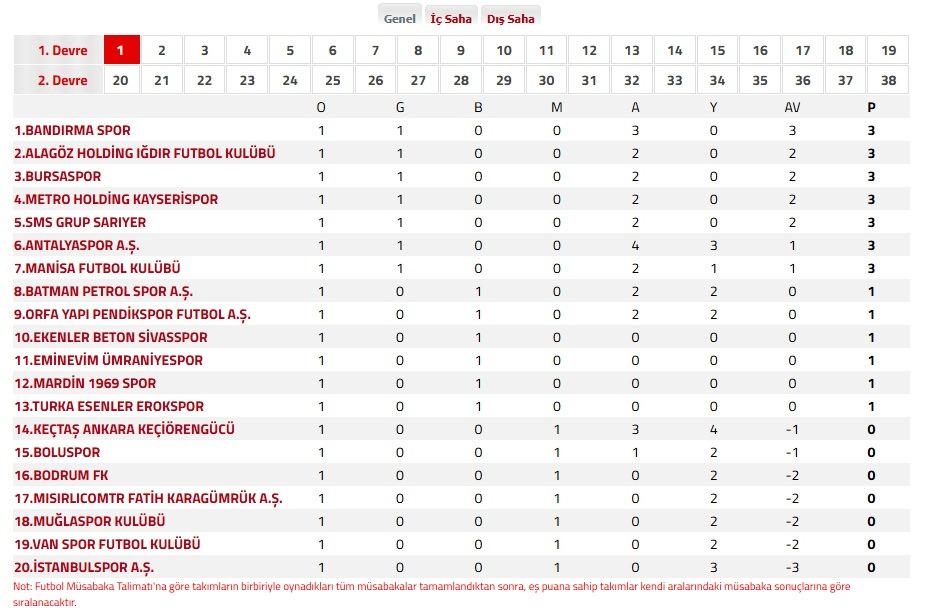Select week 38 button
The width and height of the screenshot is (936, 612).
coord(888,80)
